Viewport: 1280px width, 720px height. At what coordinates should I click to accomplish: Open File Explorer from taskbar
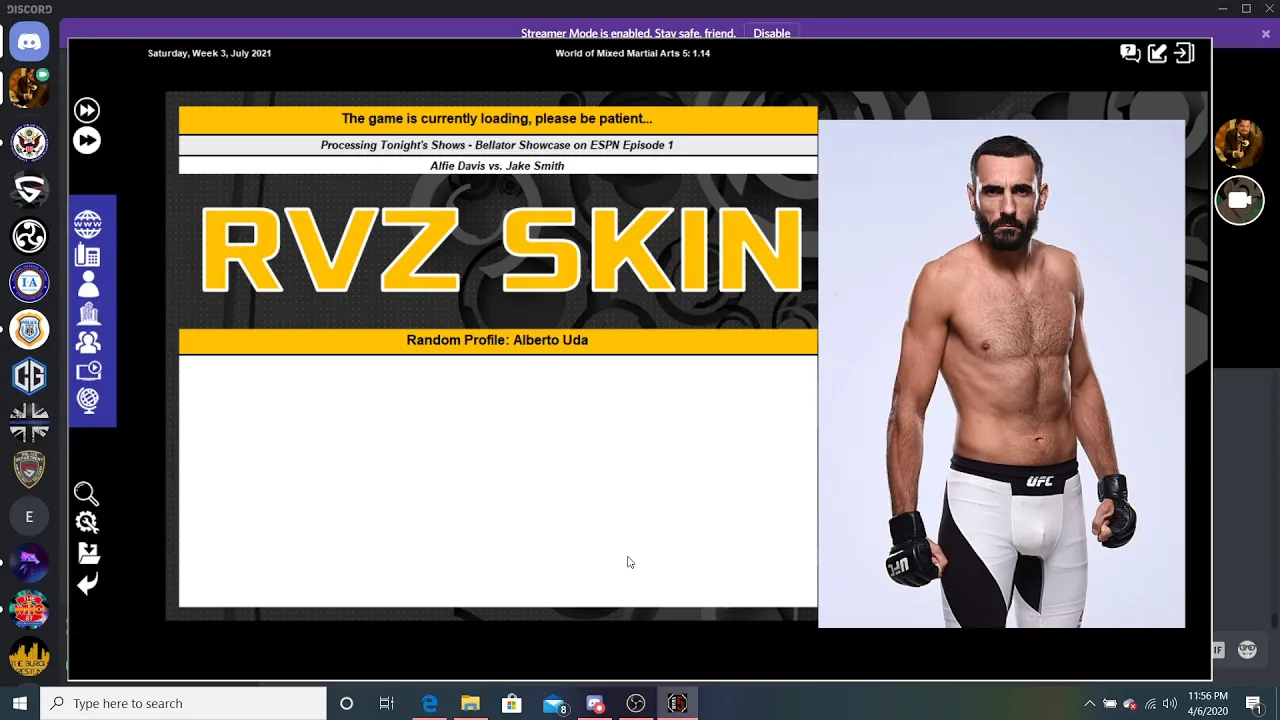(470, 704)
